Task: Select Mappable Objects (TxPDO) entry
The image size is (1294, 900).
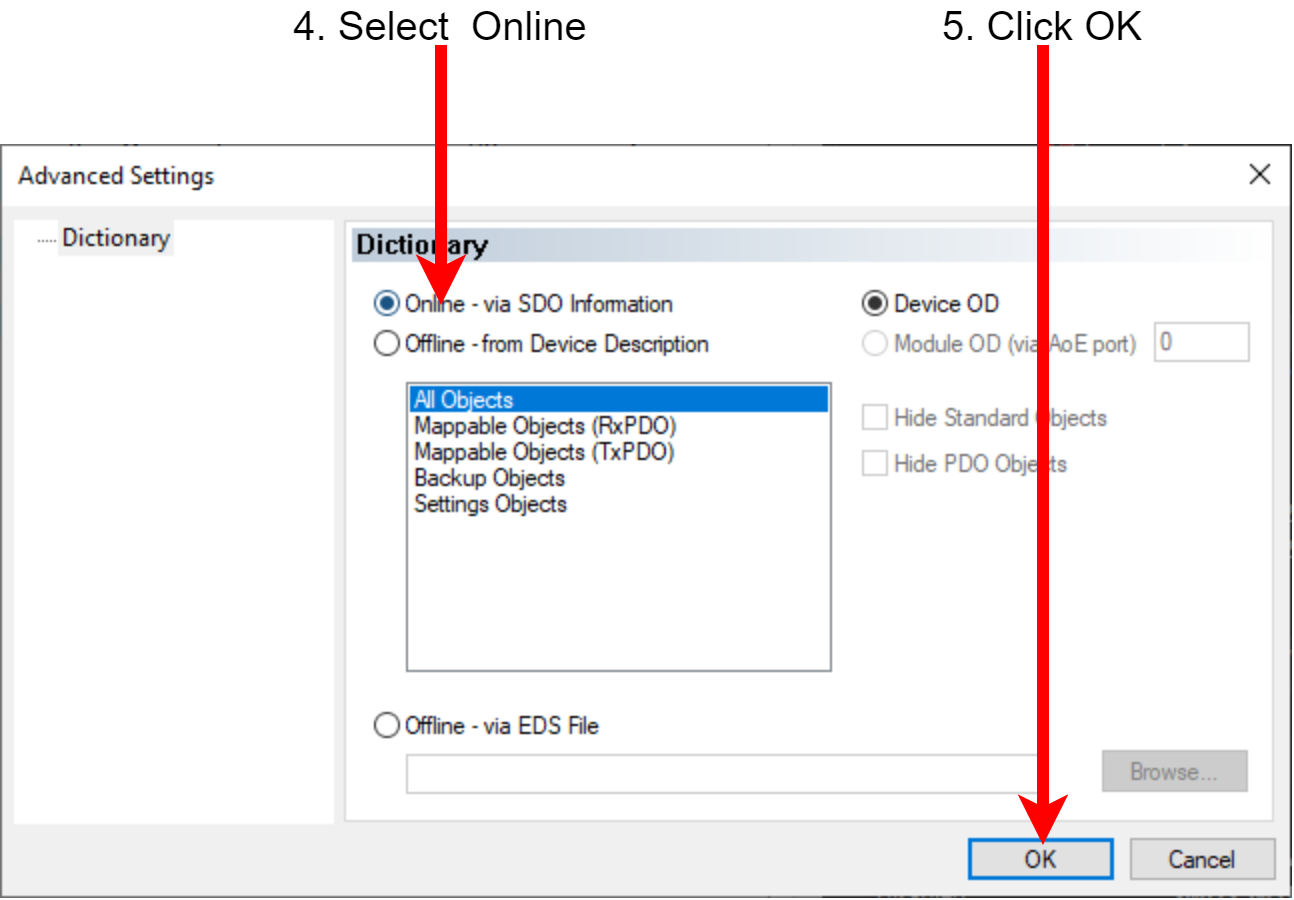Action: [544, 452]
